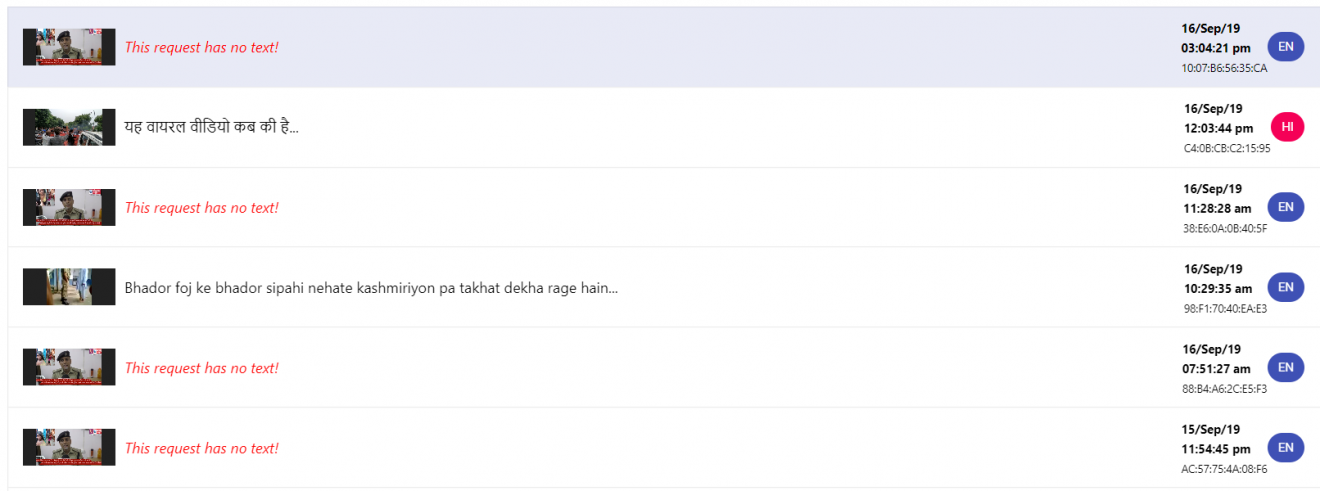Click the 15/Sep/19 11:54:45 pm timestamp
Image resolution: width=1320 pixels, height=491 pixels.
tap(1216, 438)
